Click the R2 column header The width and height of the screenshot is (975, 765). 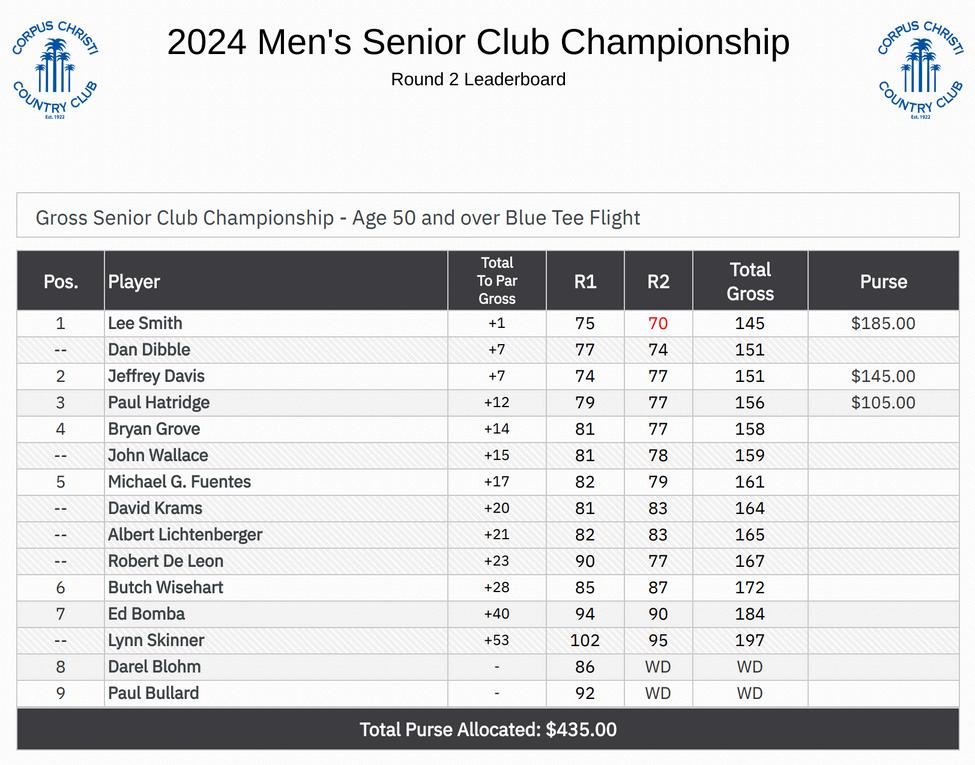point(658,281)
